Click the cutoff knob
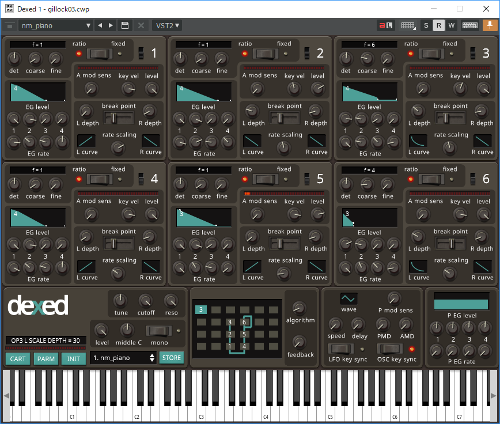Image resolution: width=500 pixels, height=424 pixels. pos(146,301)
